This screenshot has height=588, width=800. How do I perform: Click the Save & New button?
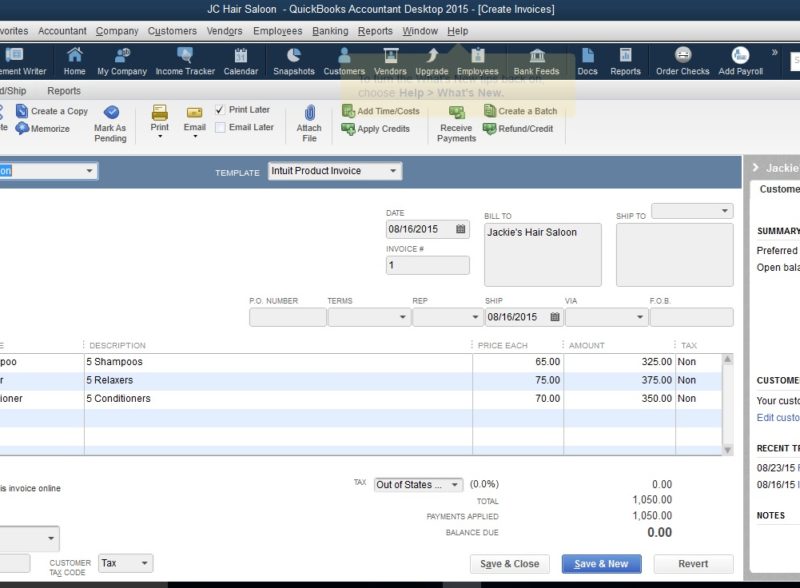tap(602, 564)
